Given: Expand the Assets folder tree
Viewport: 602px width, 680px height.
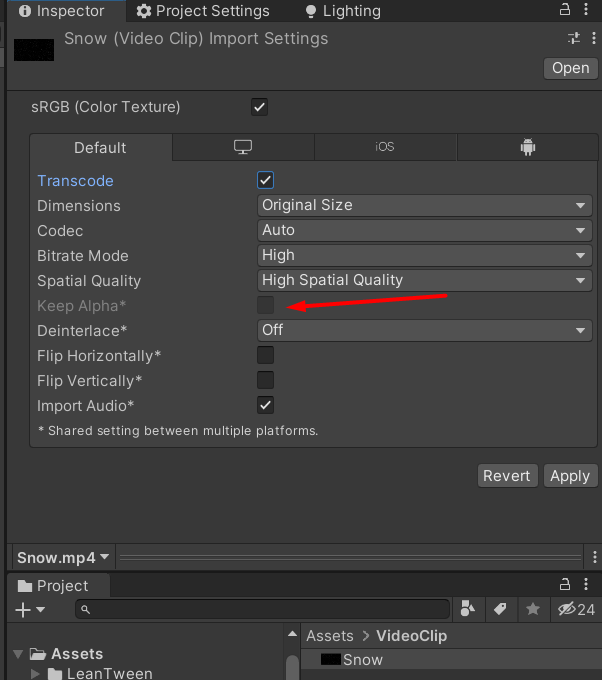Looking at the screenshot, I should pos(18,654).
